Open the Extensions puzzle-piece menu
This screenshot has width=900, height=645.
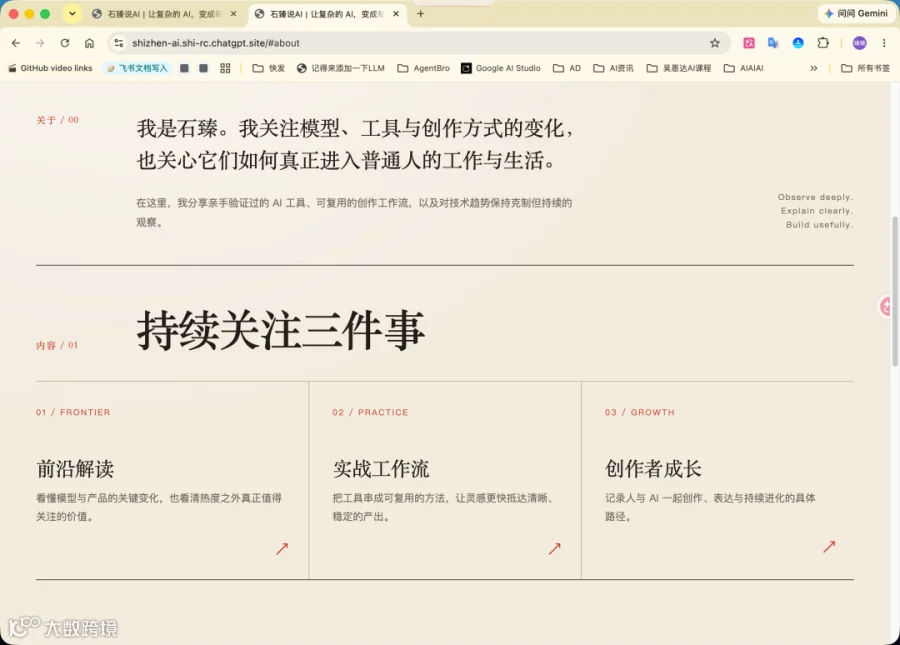(823, 43)
